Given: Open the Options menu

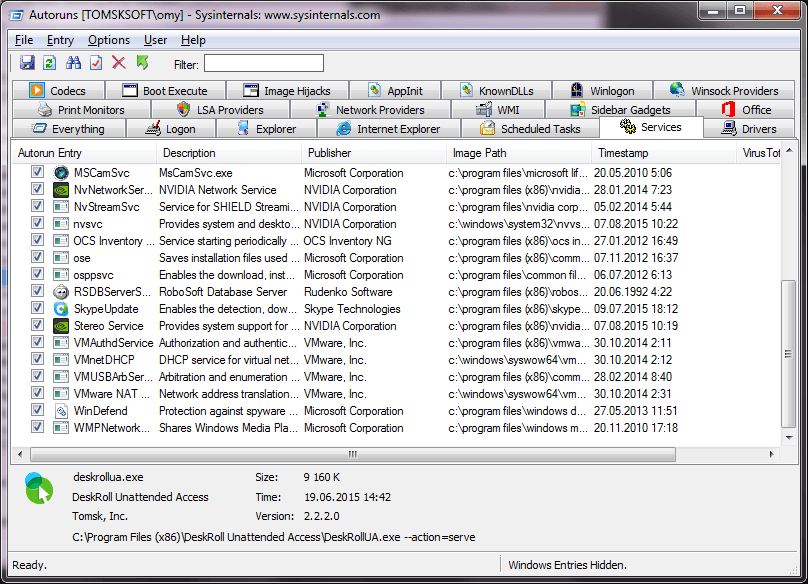Looking at the screenshot, I should tap(109, 40).
